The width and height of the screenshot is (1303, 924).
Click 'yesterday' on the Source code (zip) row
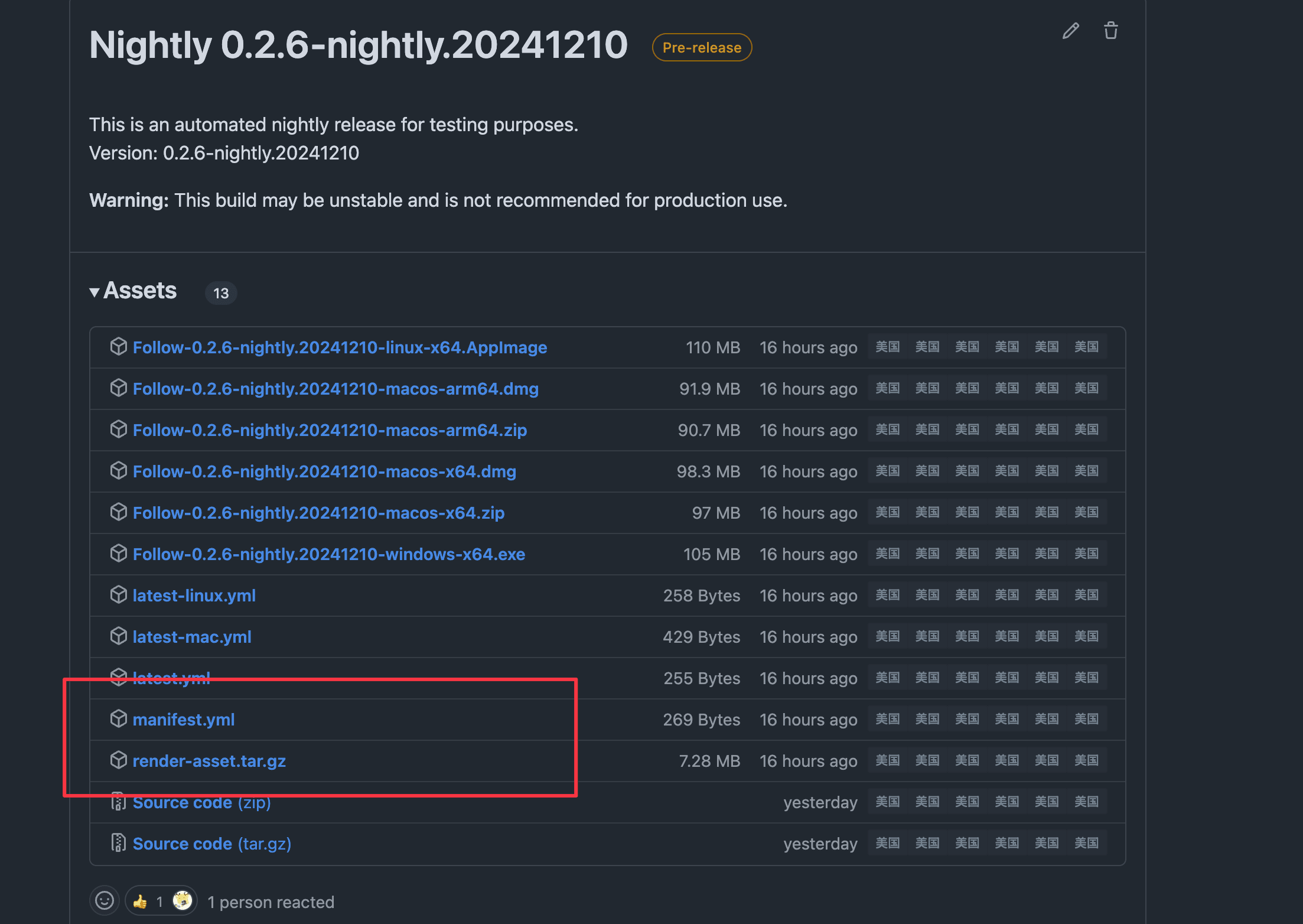(x=820, y=802)
